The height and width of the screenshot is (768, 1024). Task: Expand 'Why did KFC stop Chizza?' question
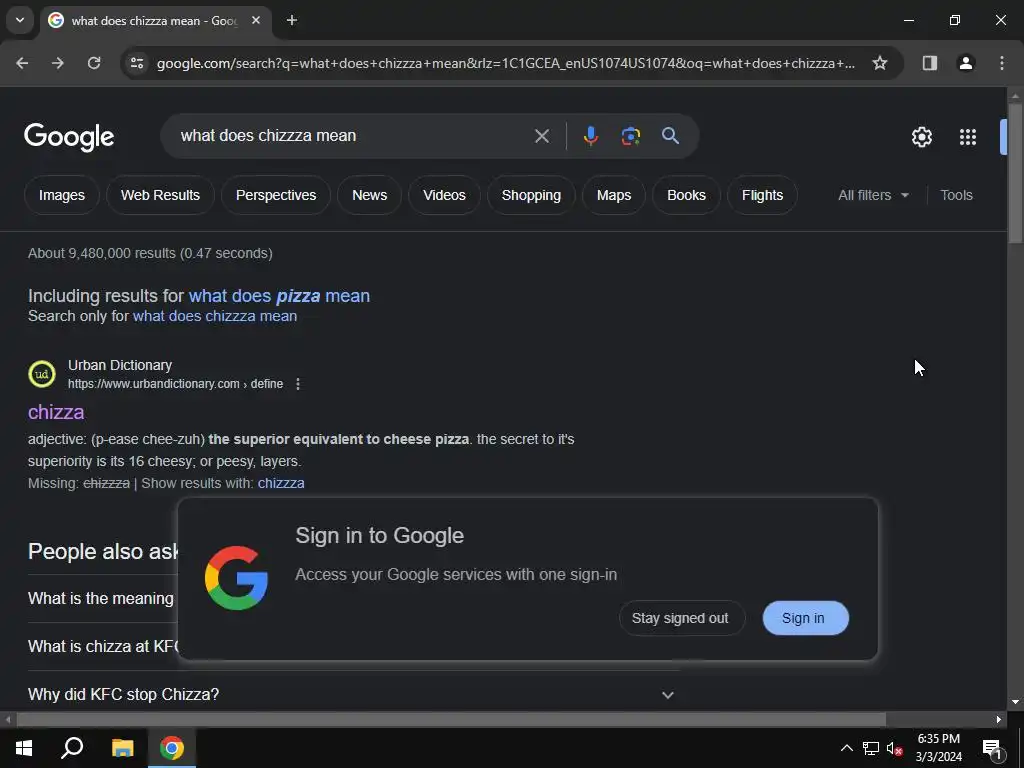point(353,694)
